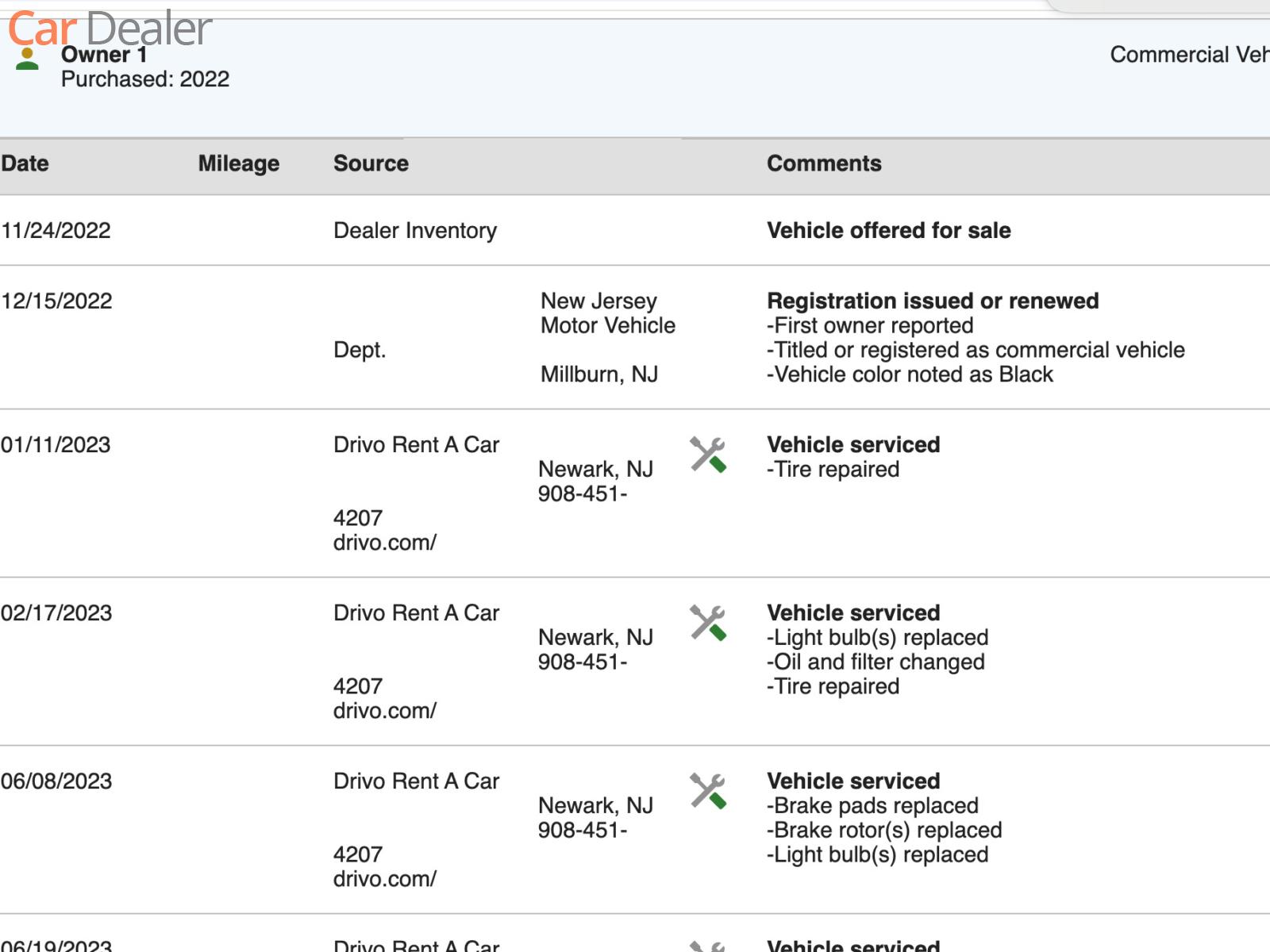This screenshot has width=1270, height=952.
Task: Click the service wrench icon for 02/17/2023
Action: 707,623
